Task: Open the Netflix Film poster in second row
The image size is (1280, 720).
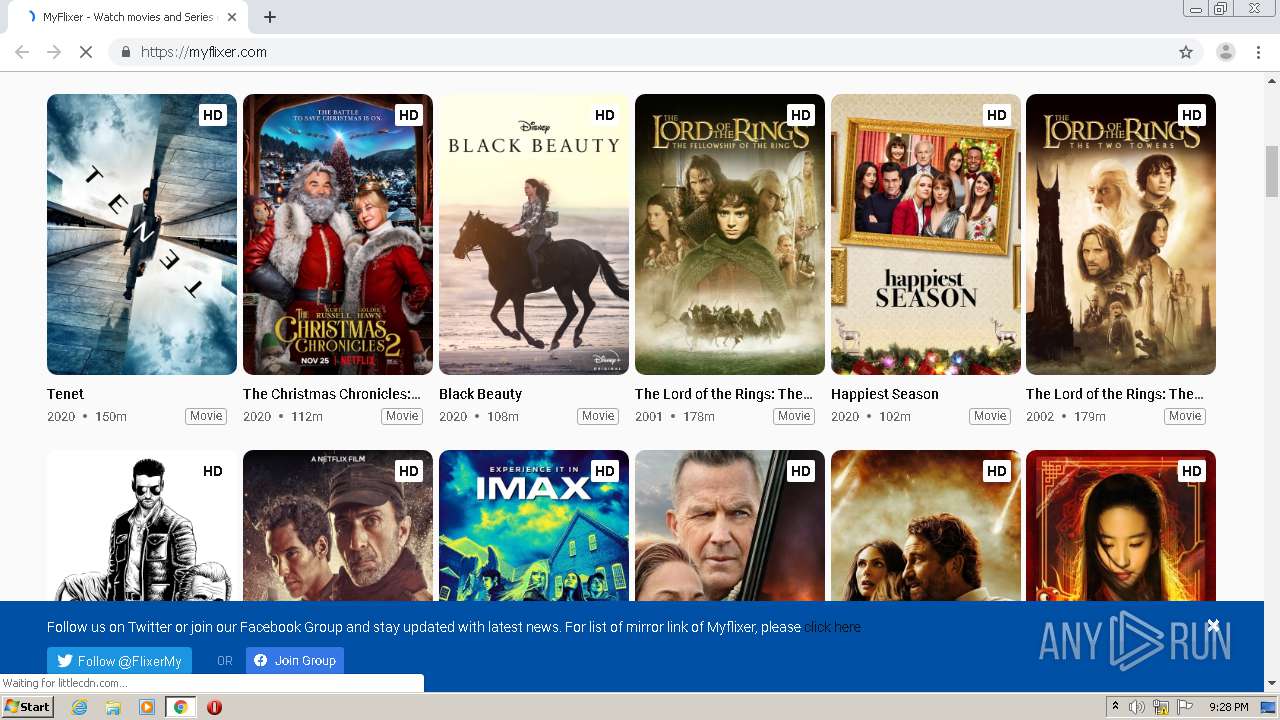Action: click(338, 525)
